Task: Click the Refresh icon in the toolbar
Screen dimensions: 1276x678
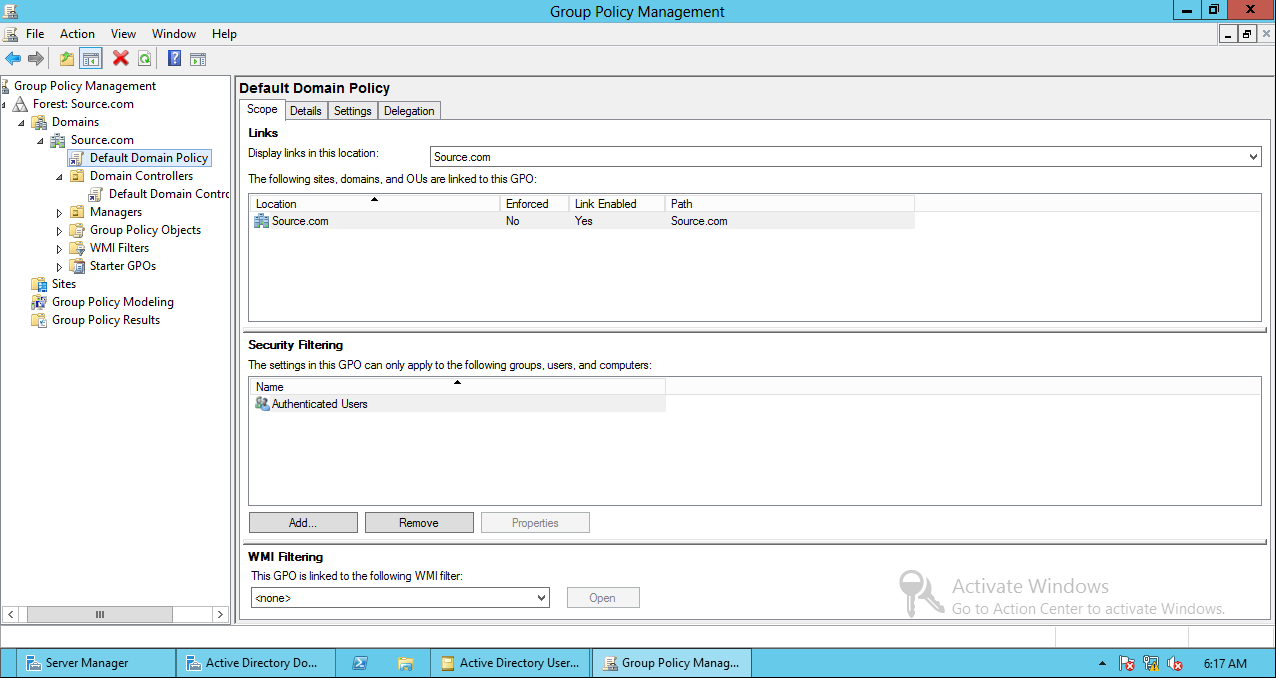Action: [x=144, y=58]
